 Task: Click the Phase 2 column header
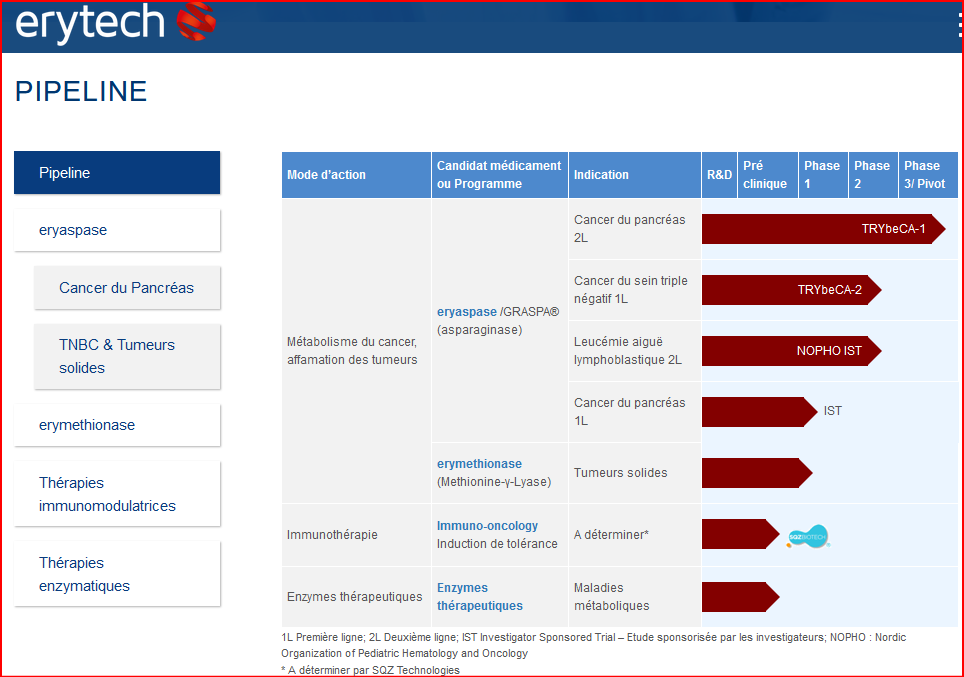[x=874, y=175]
